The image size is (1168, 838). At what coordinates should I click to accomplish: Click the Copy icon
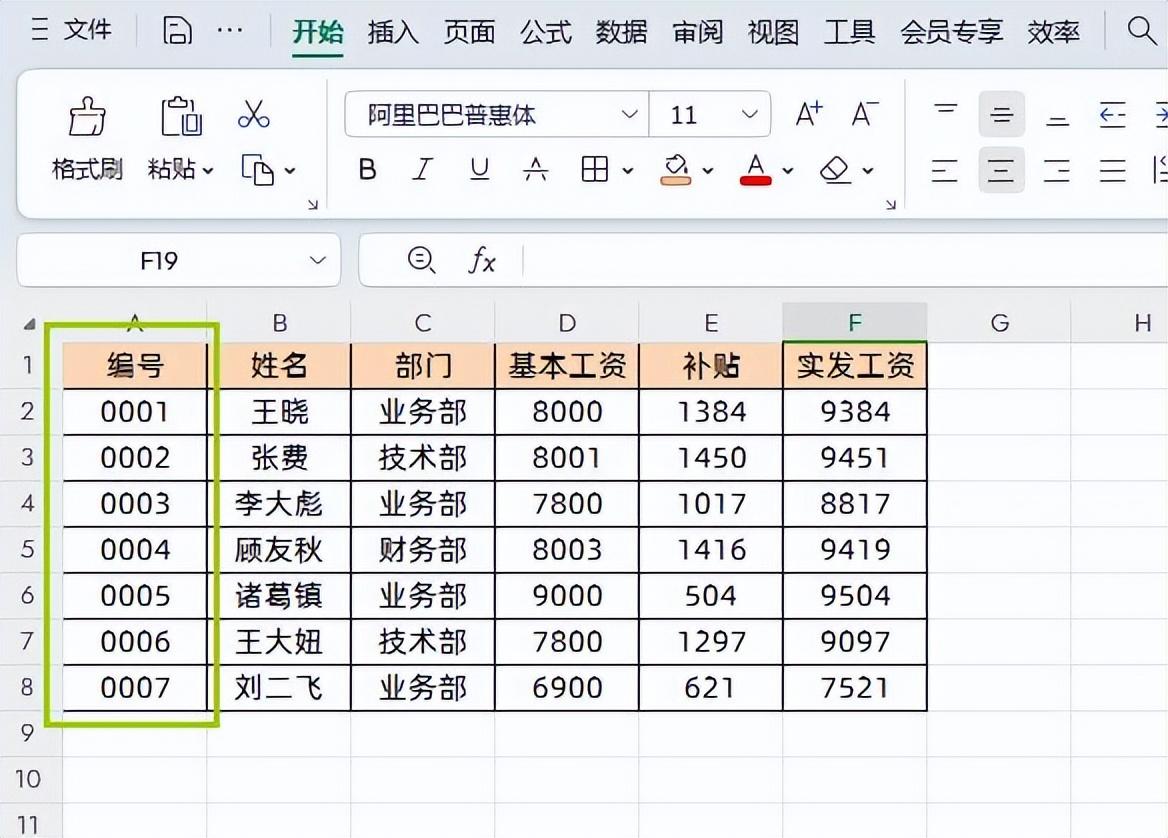tap(257, 170)
